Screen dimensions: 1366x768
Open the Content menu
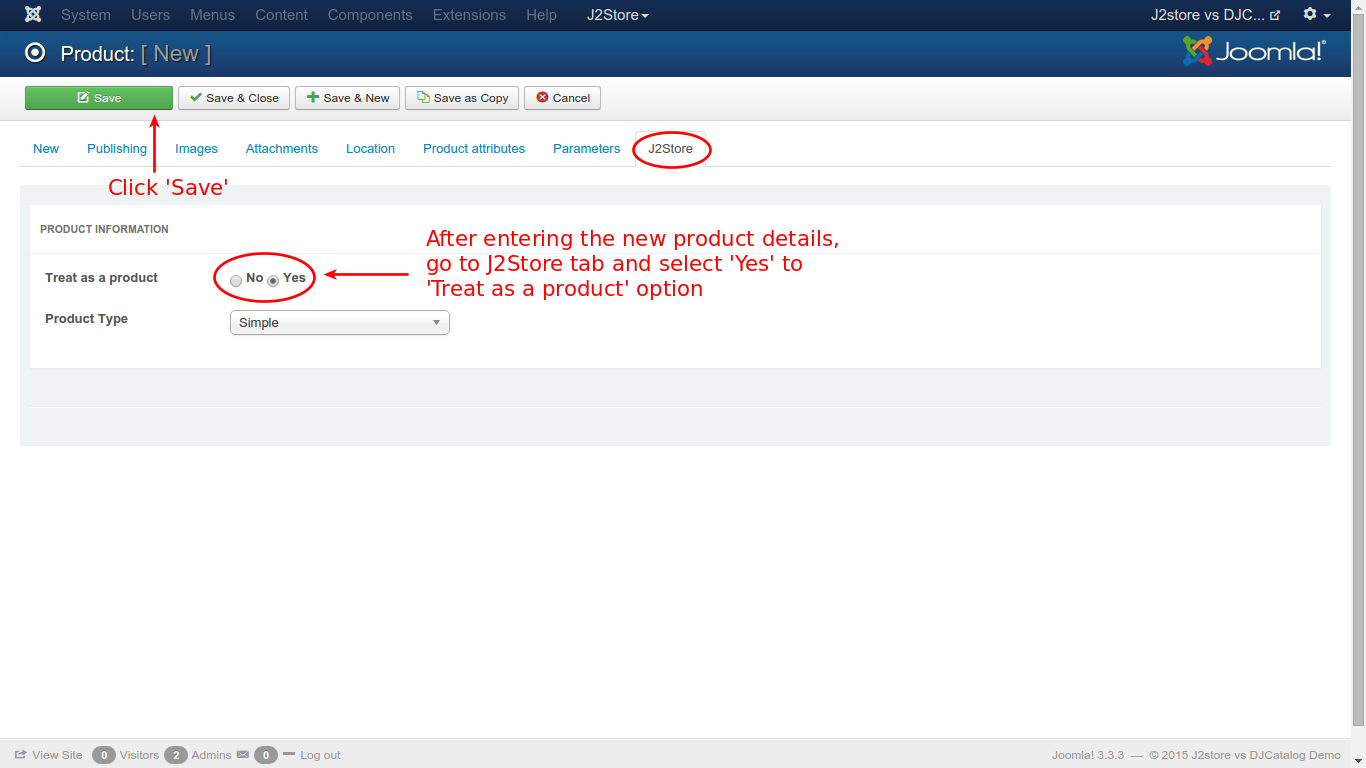[281, 15]
